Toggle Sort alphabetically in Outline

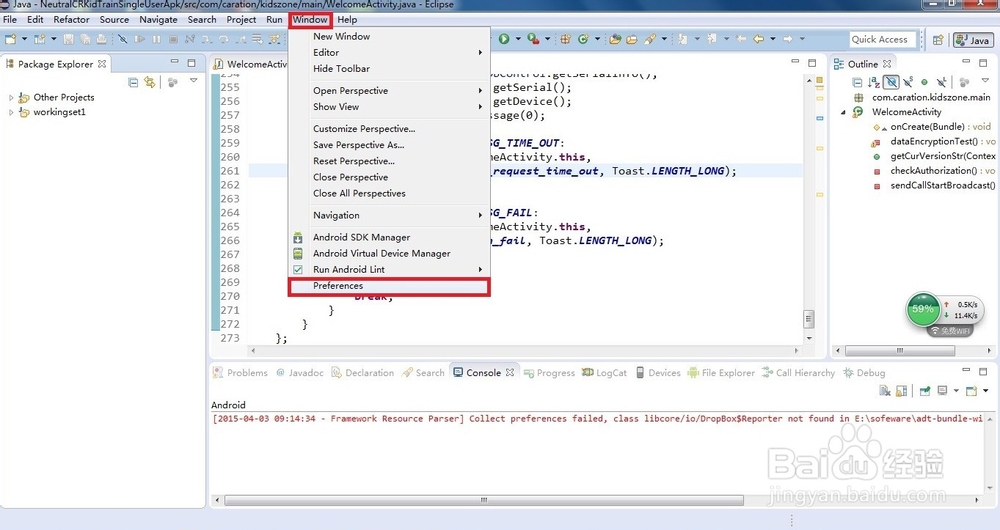[874, 82]
